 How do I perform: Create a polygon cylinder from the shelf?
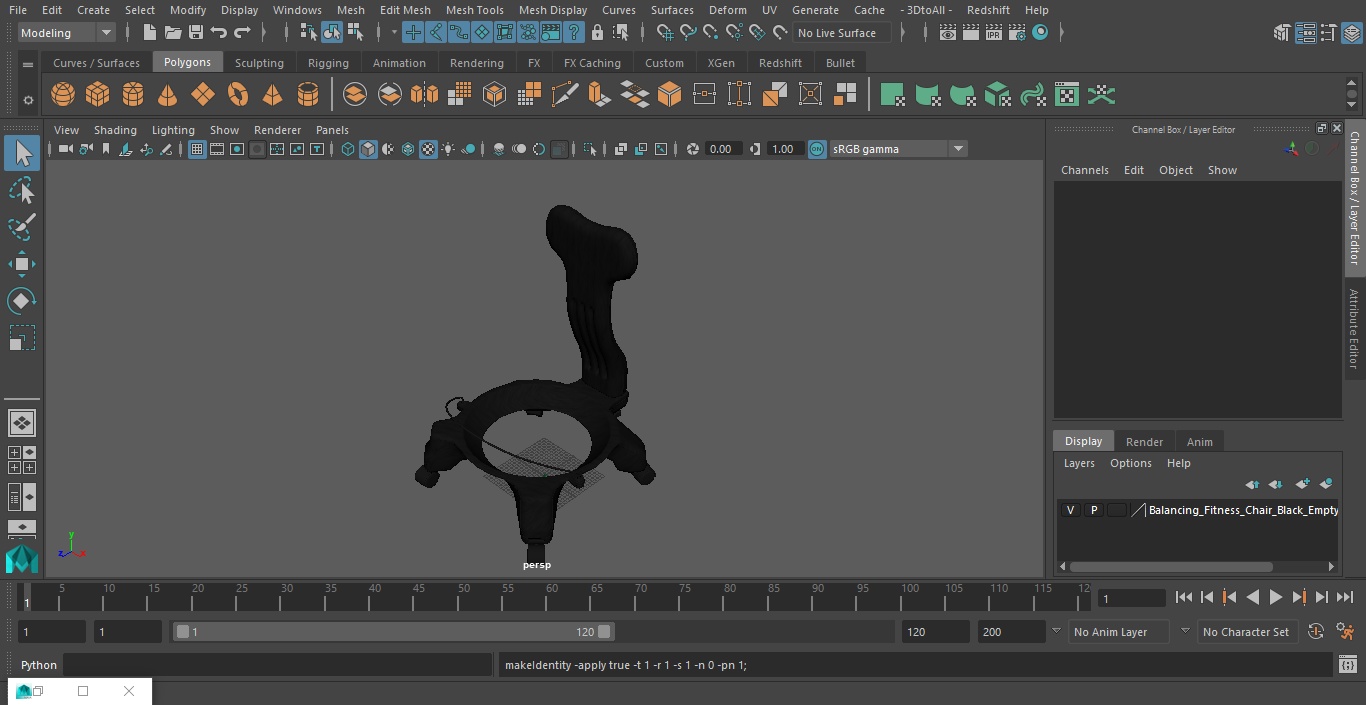pos(133,95)
